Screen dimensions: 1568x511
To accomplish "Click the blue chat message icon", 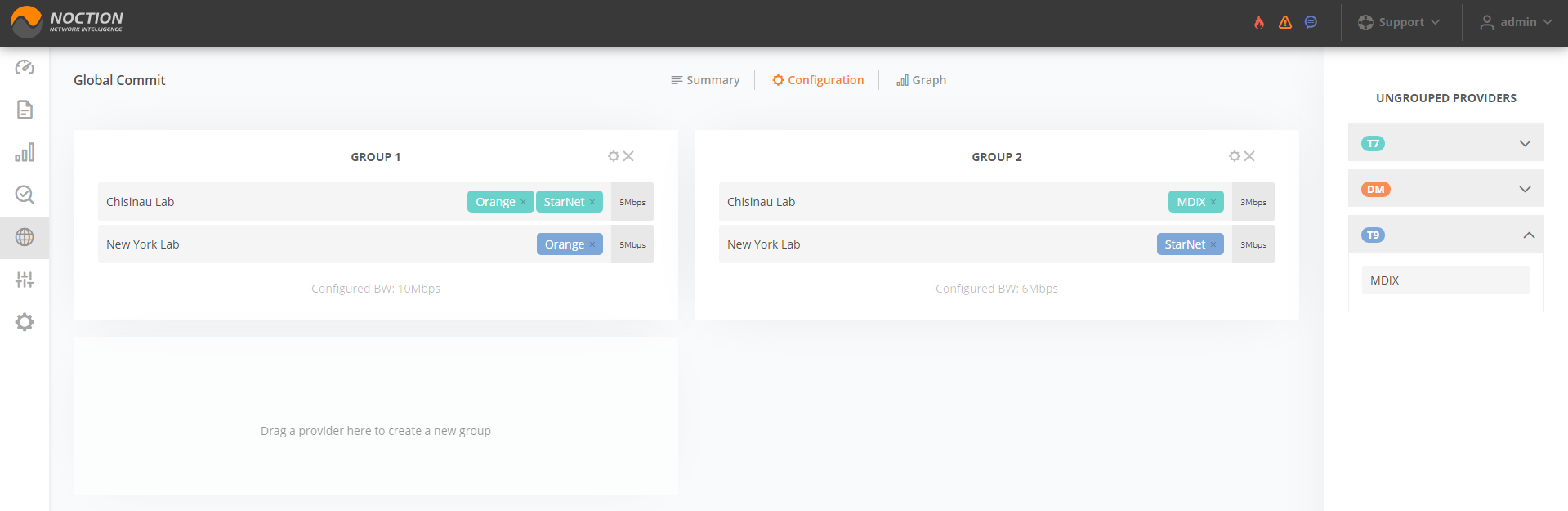I will click(1311, 22).
